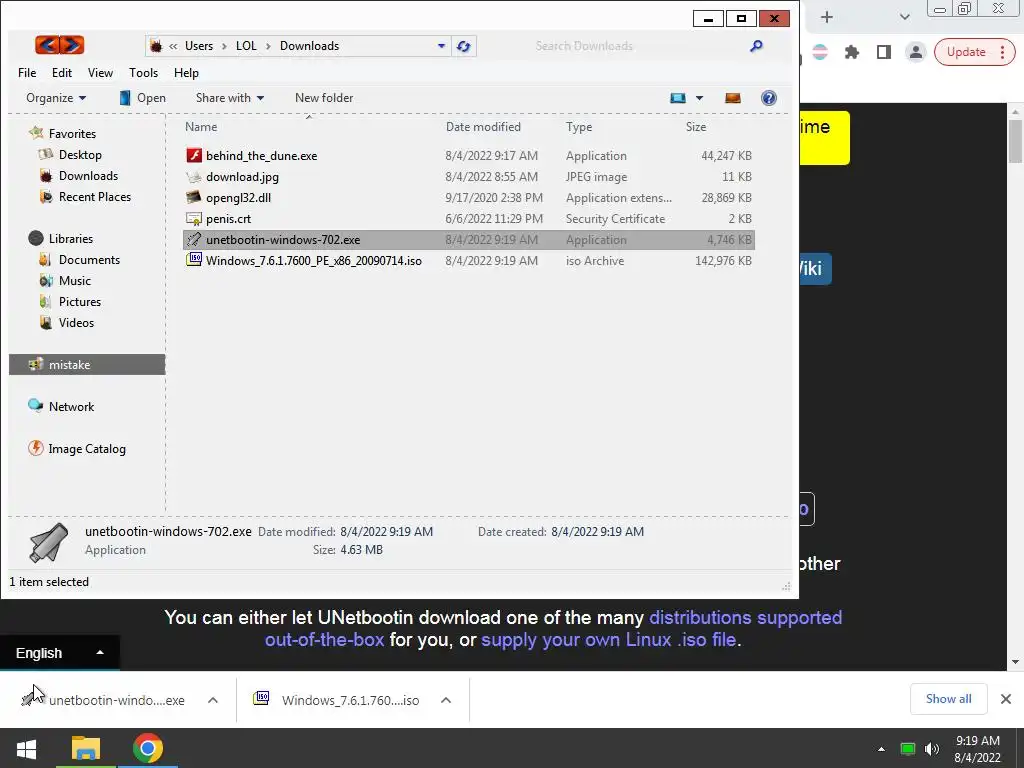Create a New folder

pos(324,98)
